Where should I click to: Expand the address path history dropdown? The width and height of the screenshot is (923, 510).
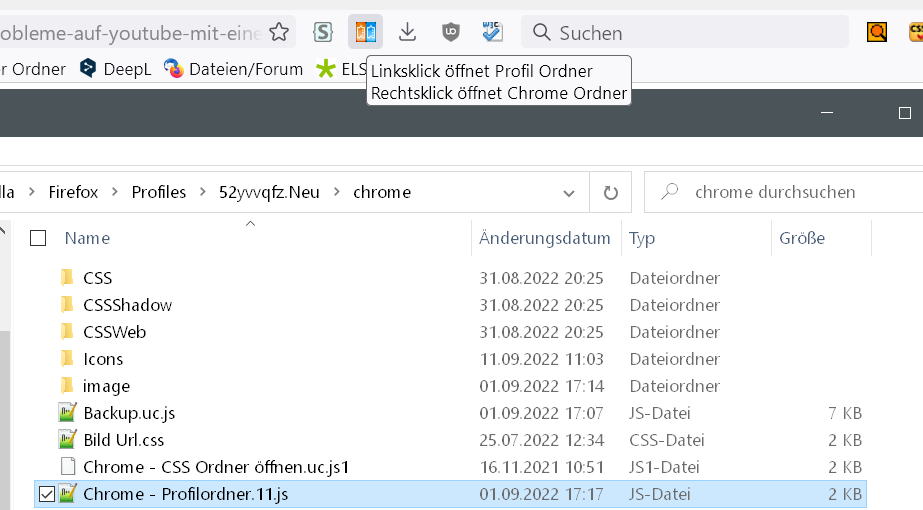[x=569, y=192]
